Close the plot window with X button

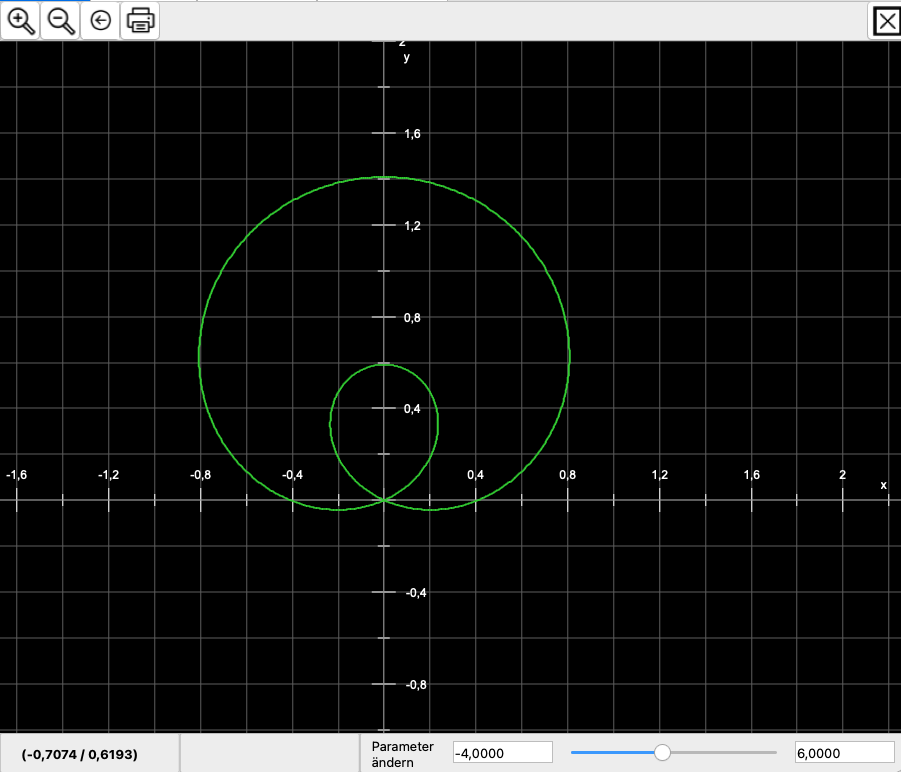tap(886, 21)
